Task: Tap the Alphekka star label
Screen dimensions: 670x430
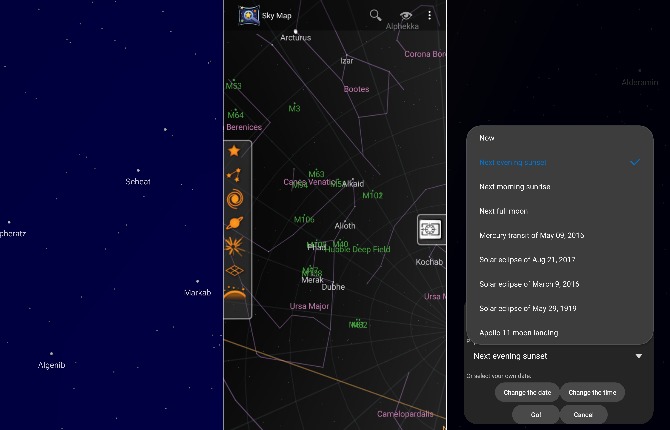Action: click(402, 27)
